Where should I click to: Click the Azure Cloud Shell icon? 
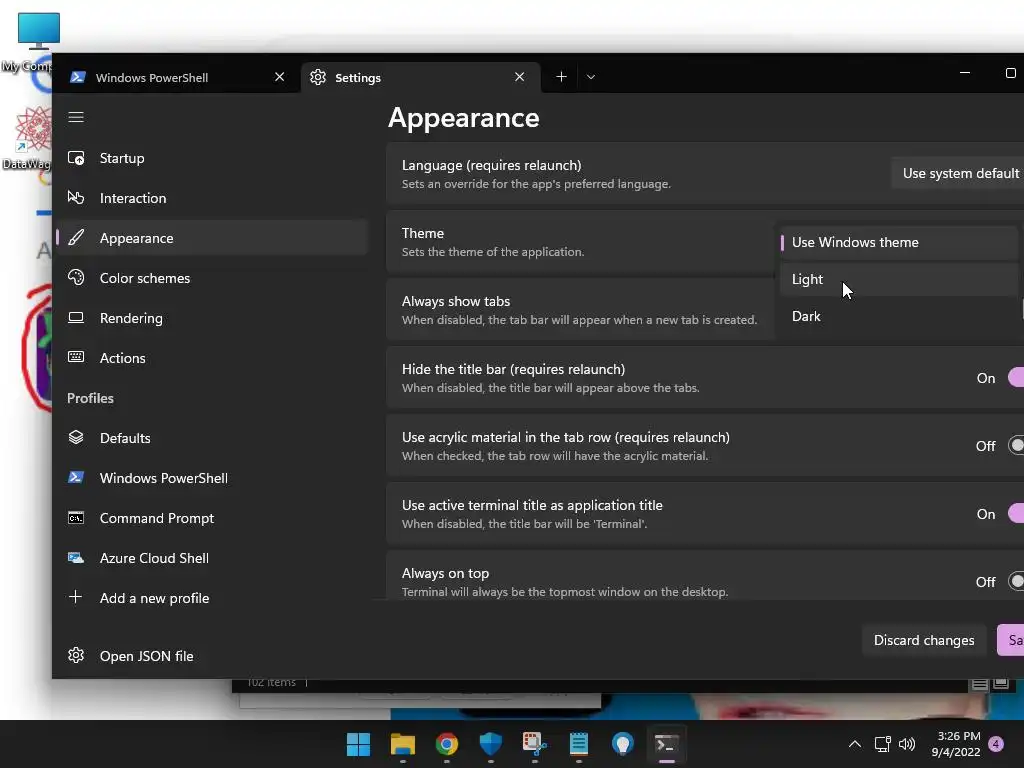coord(76,558)
